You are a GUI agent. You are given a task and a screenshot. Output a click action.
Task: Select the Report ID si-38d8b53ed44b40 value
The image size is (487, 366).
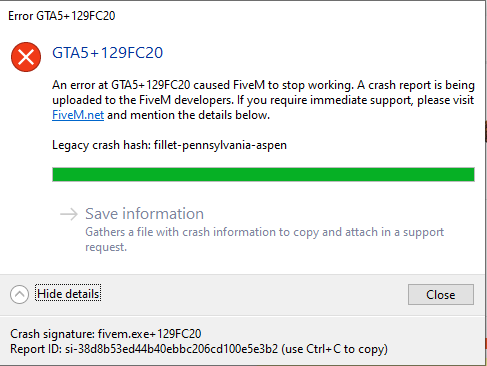[171, 349]
